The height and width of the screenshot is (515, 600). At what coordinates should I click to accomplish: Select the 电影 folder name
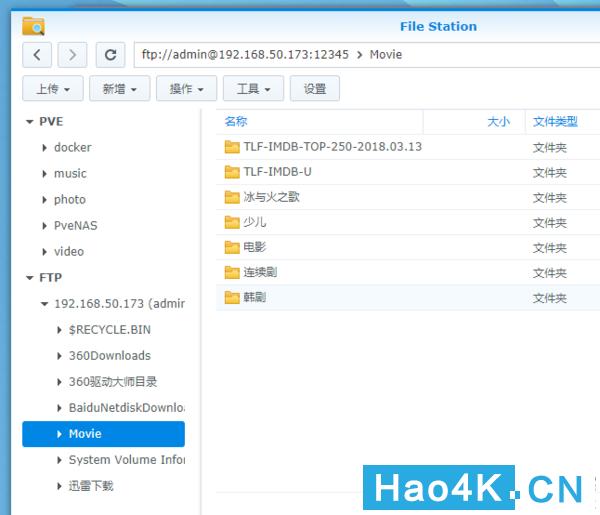pos(255,247)
